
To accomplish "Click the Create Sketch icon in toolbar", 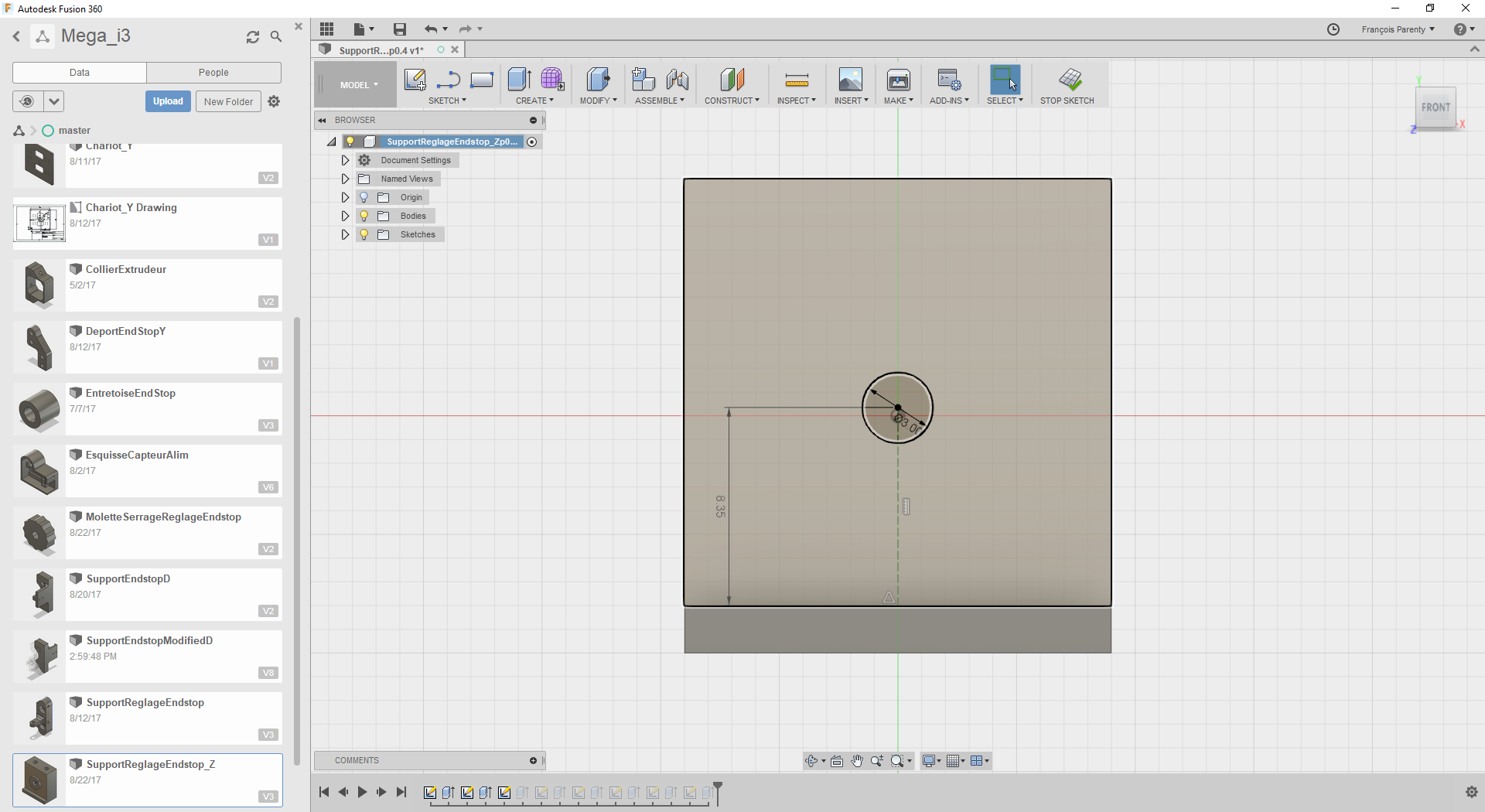I will [x=415, y=80].
